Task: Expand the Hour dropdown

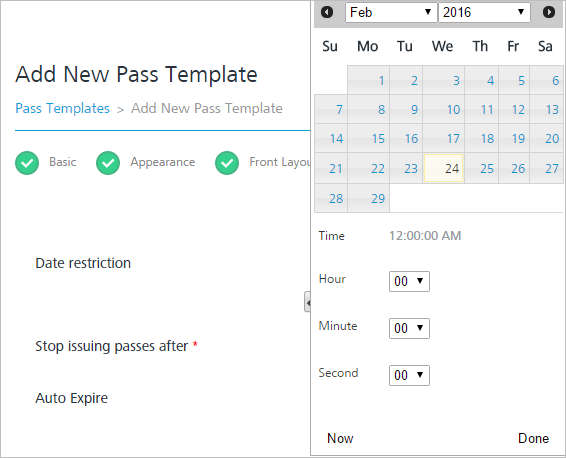Action: click(409, 281)
